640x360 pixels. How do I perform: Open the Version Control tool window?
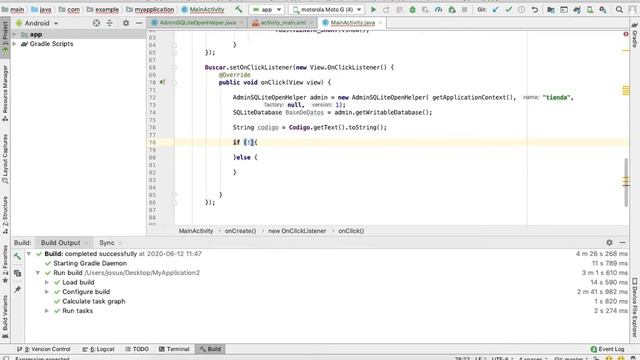pos(44,349)
